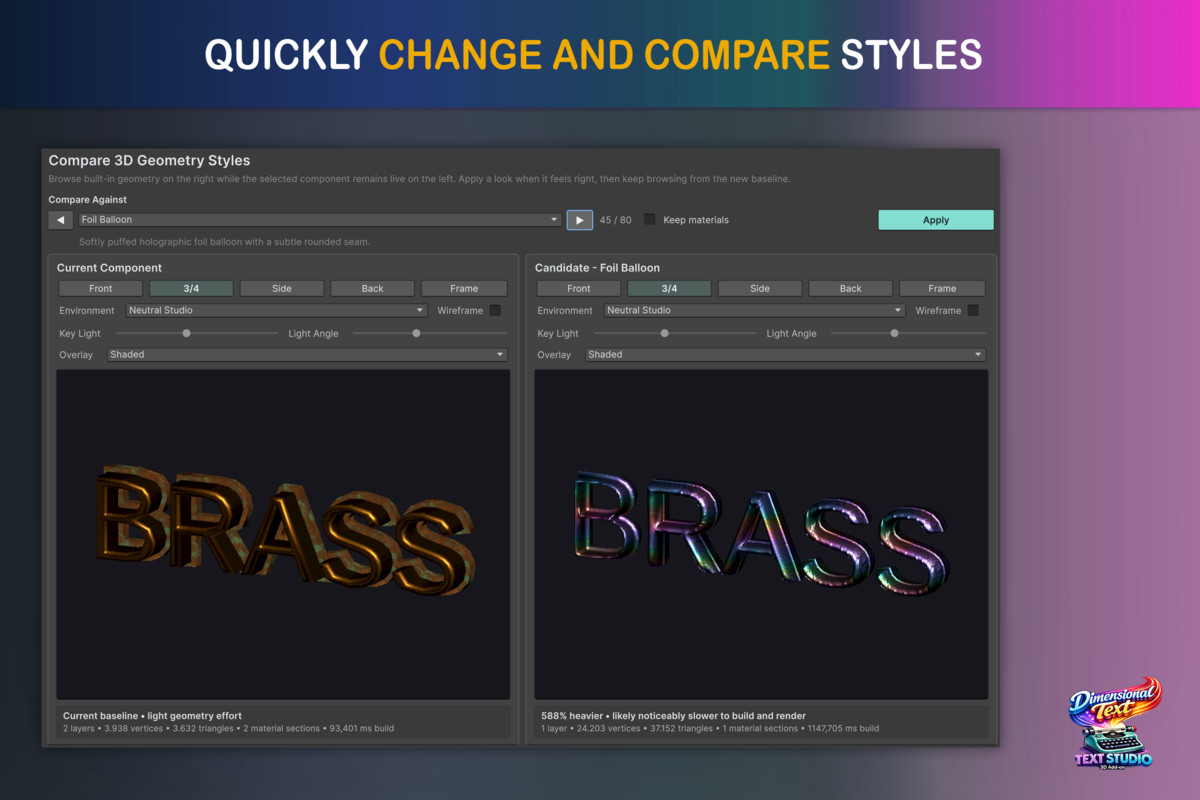This screenshot has height=800, width=1200.
Task: Click '588% heavier' performance warning text
Action: tap(673, 716)
